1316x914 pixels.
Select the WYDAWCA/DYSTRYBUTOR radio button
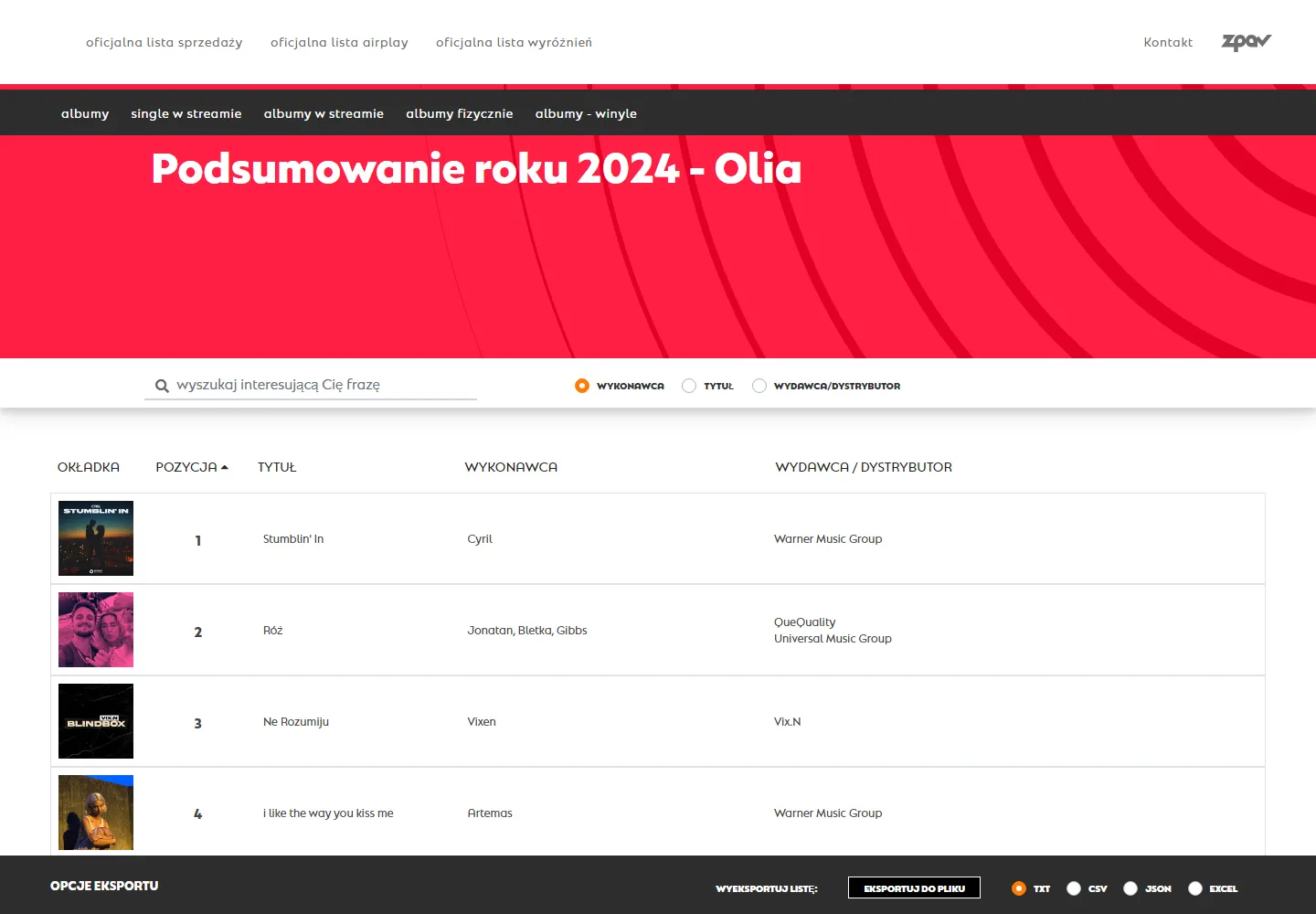[759, 386]
